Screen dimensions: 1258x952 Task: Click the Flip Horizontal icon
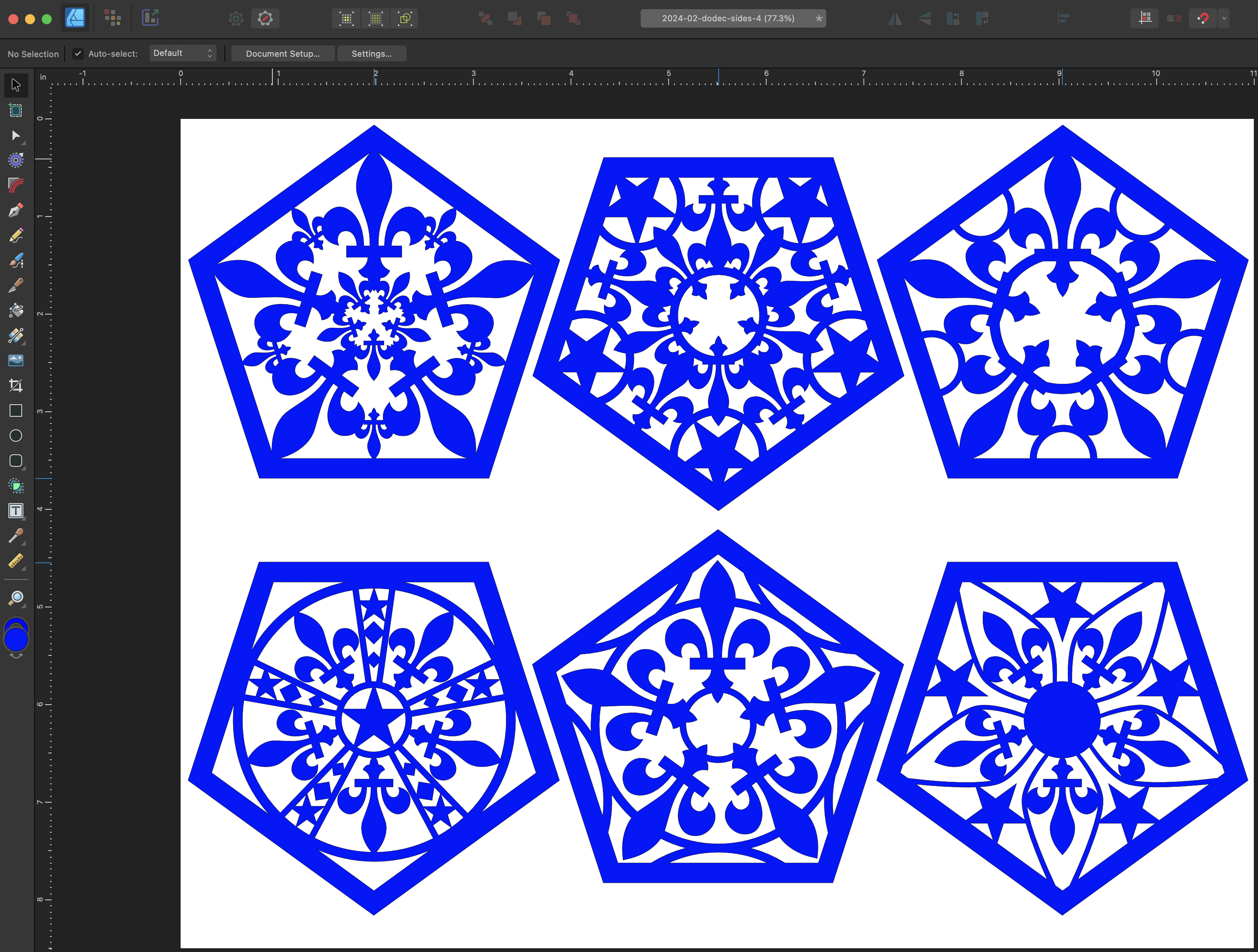[x=895, y=19]
